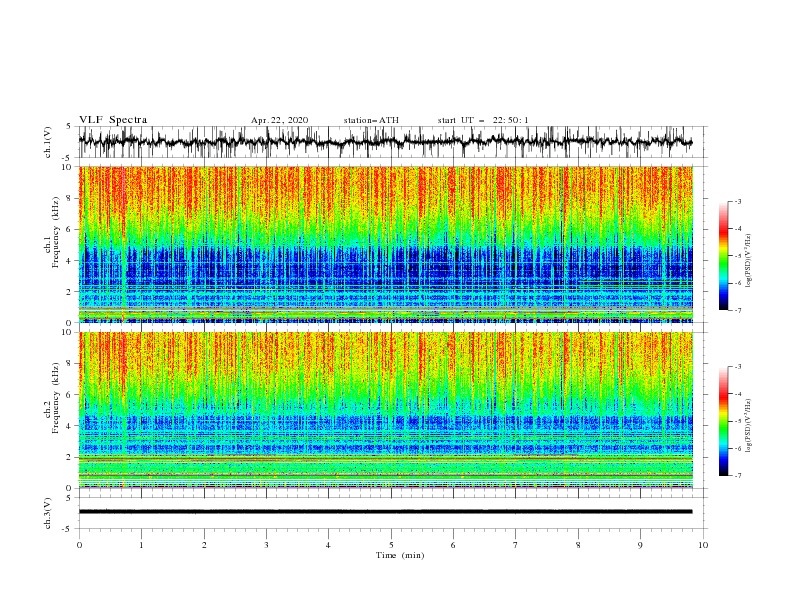Click inside the ch.2 spectrogram panel
Image resolution: width=792 pixels, height=612 pixels.
386,410
